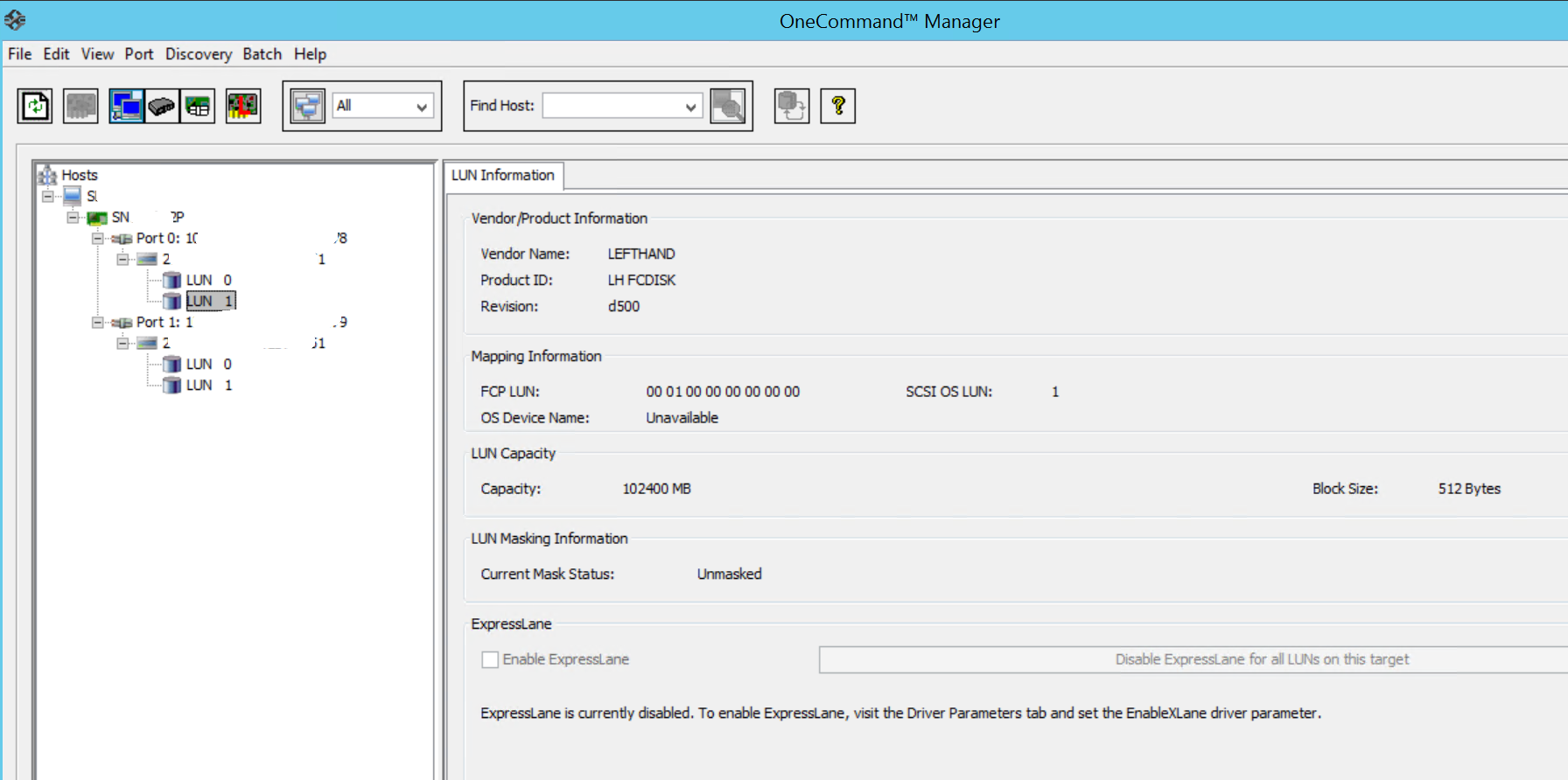This screenshot has height=780, width=1568.
Task: Open the Discovery menu
Action: pyautogui.click(x=199, y=54)
